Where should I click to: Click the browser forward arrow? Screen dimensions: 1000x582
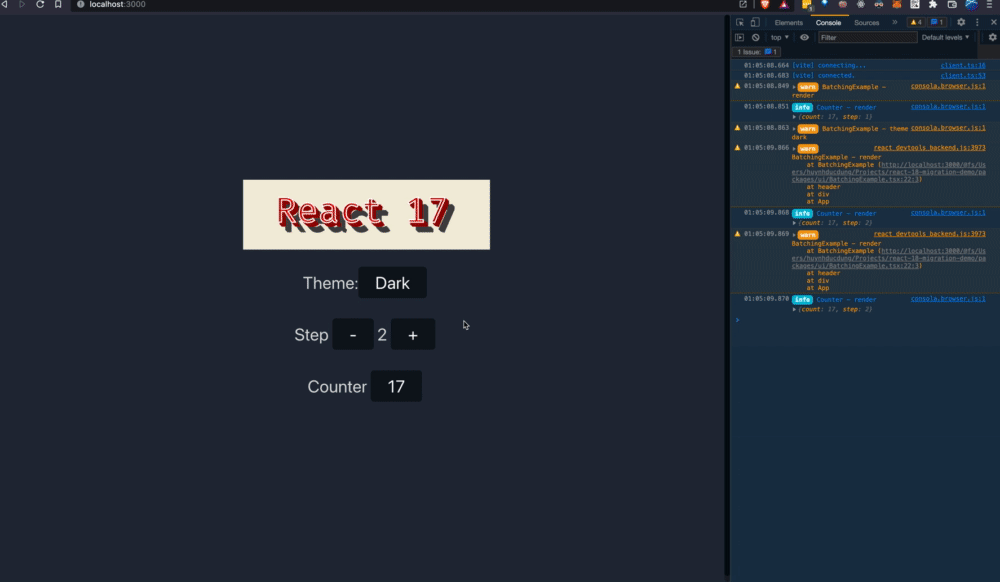(x=22, y=4)
